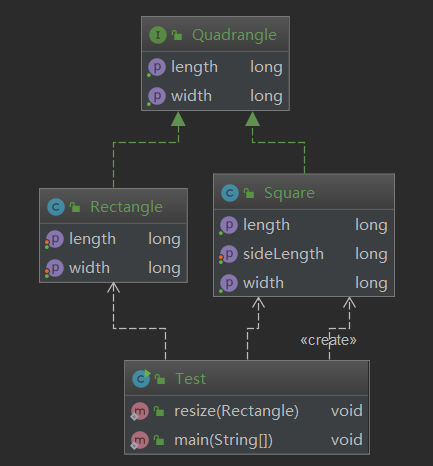Image resolution: width=433 pixels, height=466 pixels.
Task: Click the Test runnable class icon
Action: click(x=141, y=379)
